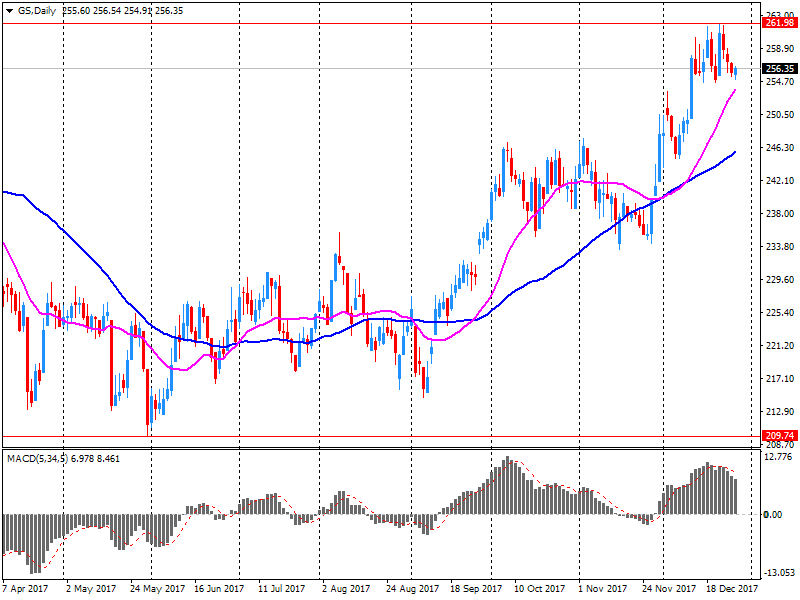Click the 217.10 value on price axis
Viewport: 800px width, 600px height.
point(777,378)
